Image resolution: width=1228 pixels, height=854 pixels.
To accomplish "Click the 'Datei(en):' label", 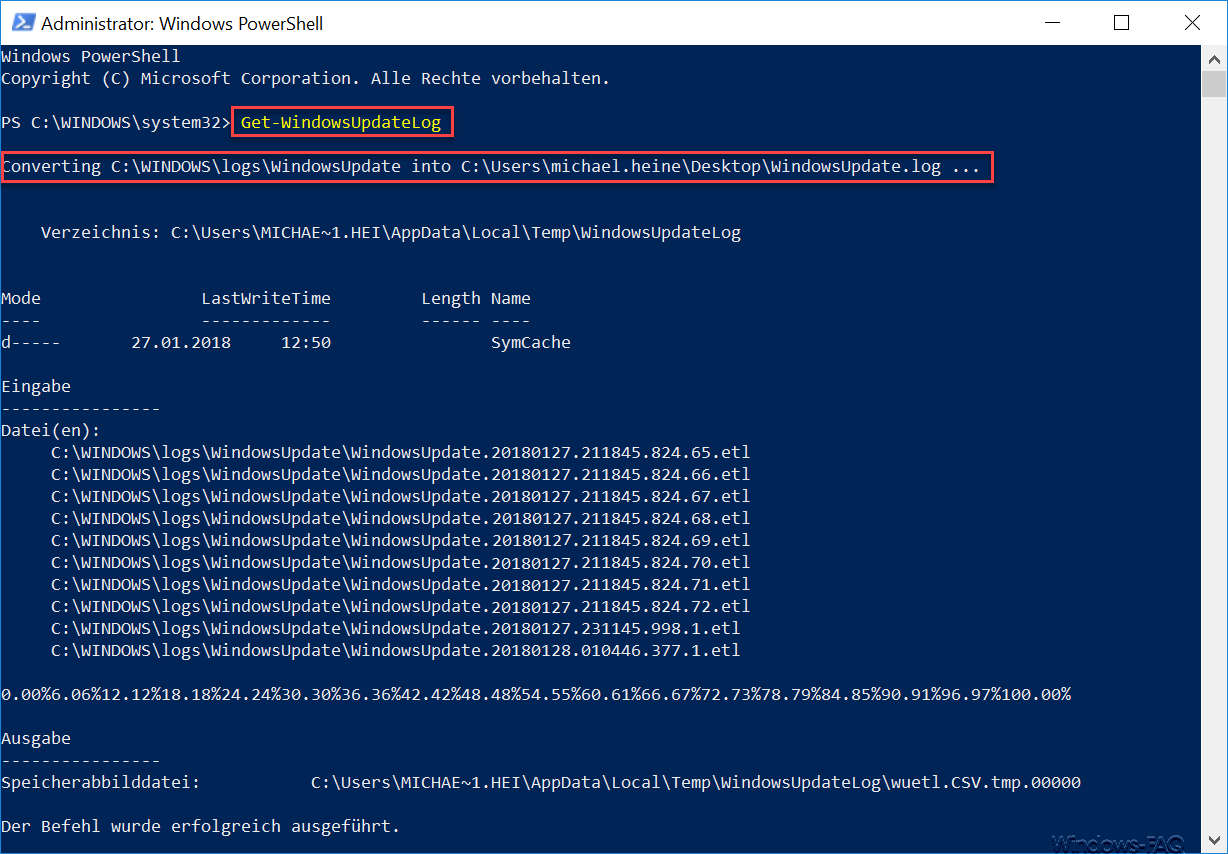I will (x=51, y=430).
